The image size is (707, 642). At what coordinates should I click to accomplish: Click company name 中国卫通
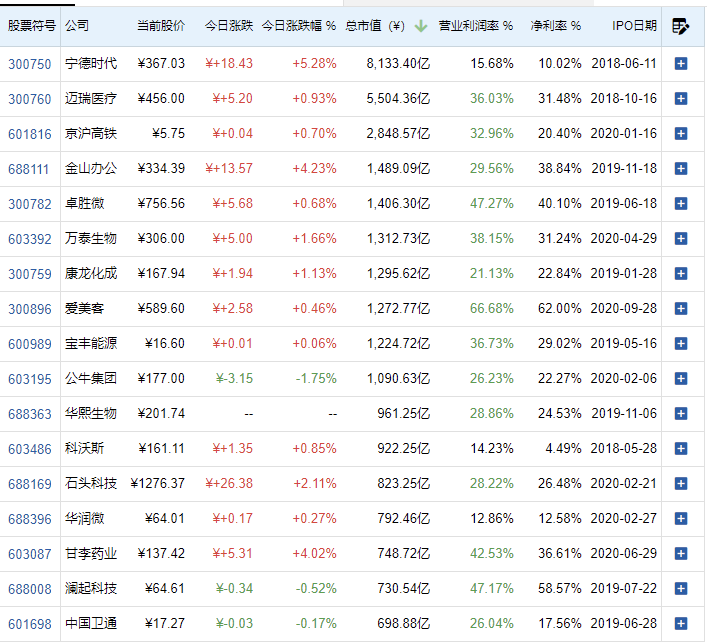coord(91,624)
